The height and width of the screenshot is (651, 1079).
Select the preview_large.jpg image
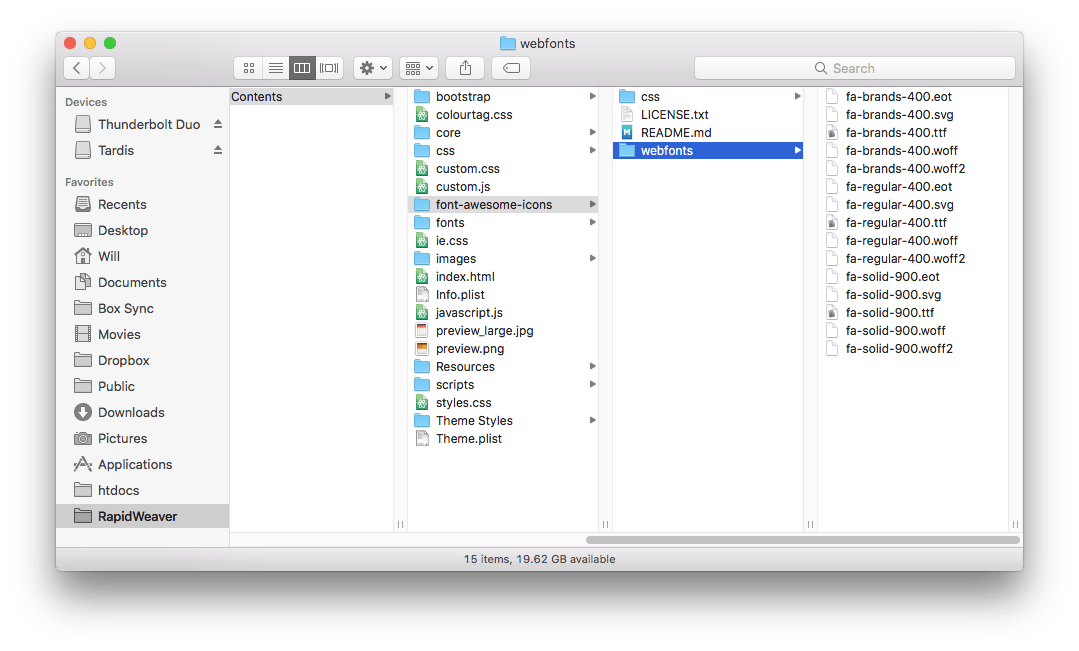click(x=483, y=330)
